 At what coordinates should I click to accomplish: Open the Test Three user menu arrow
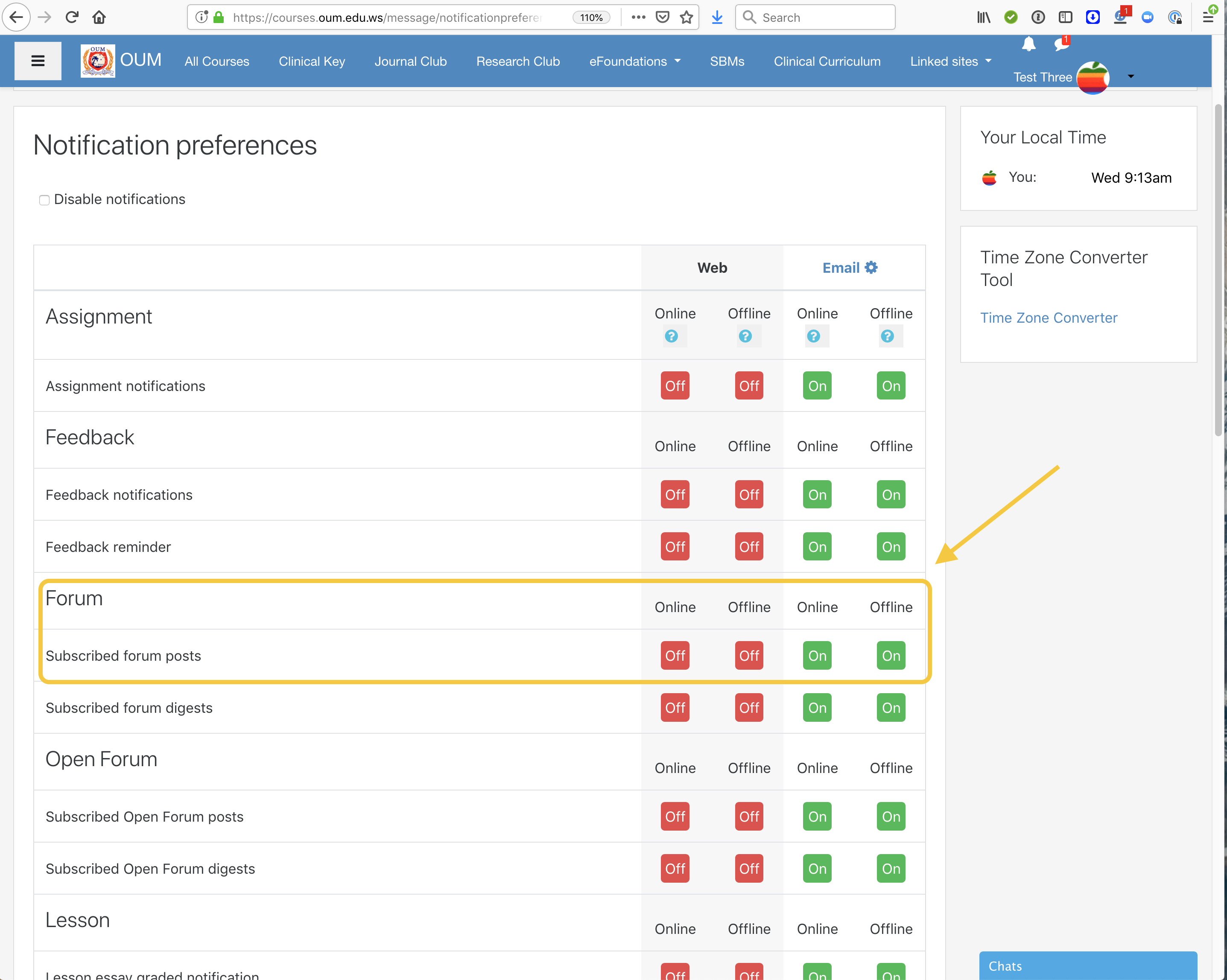pyautogui.click(x=1131, y=77)
